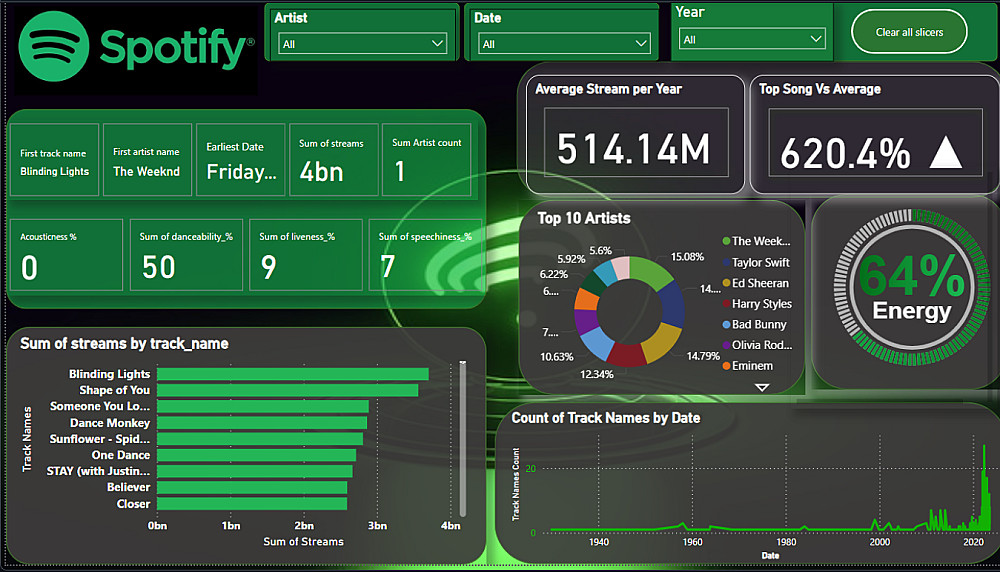The image size is (1000, 572).
Task: Click the 64% Energy gauge
Action: (x=911, y=290)
